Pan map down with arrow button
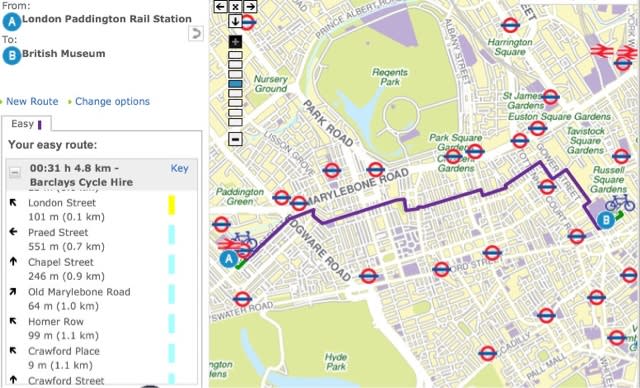The image size is (640, 388). click(x=235, y=21)
